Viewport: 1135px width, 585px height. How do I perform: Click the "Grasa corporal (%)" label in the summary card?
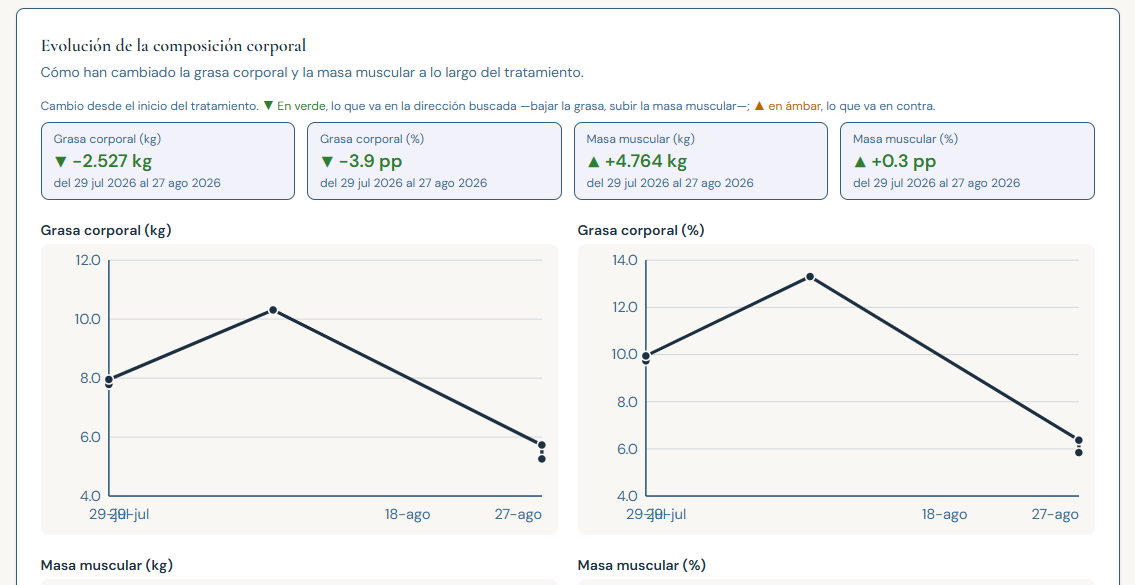click(372, 139)
